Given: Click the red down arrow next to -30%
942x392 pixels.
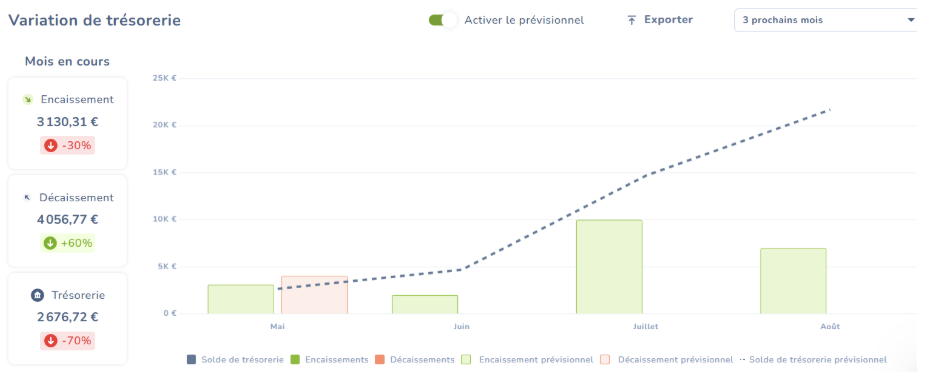Looking at the screenshot, I should click(x=51, y=145).
